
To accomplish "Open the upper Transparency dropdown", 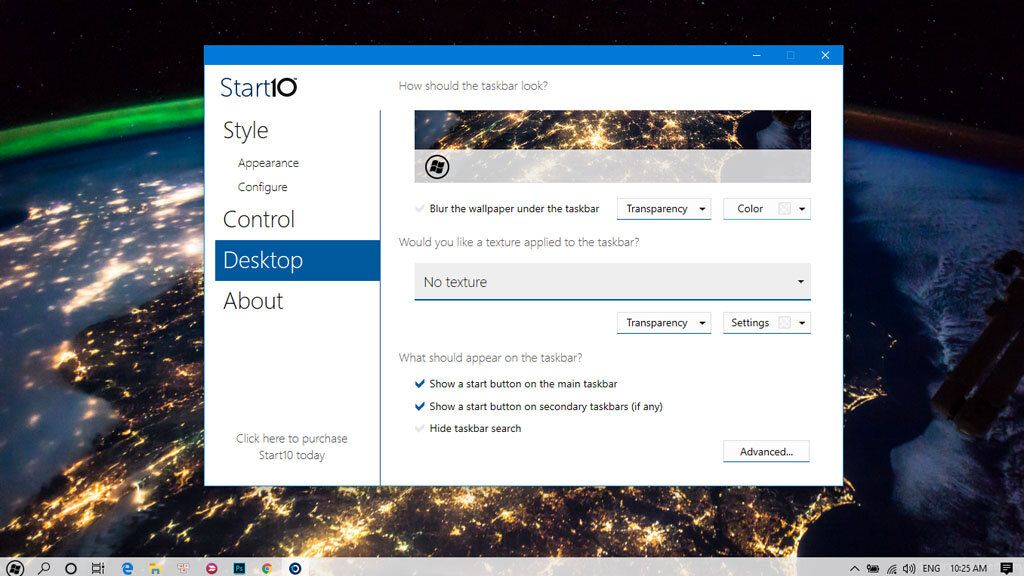I will click(664, 209).
